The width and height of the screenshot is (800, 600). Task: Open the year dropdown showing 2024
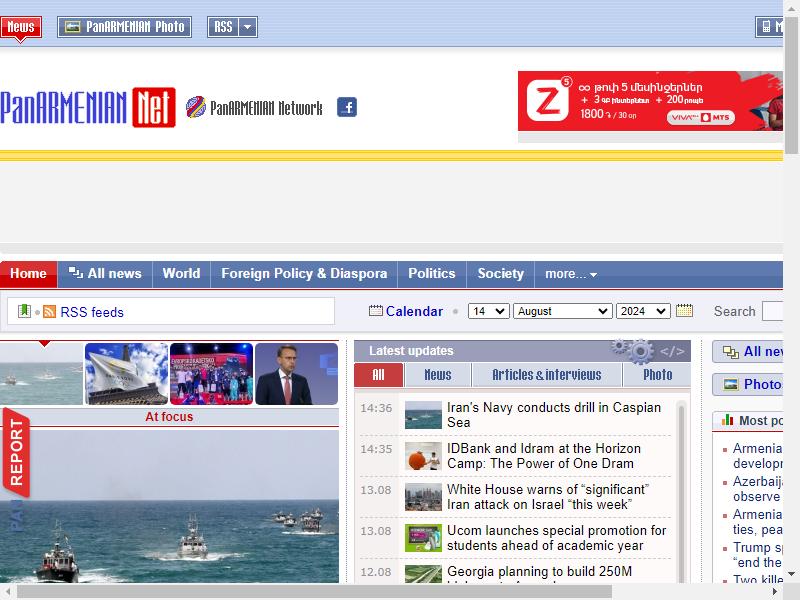click(643, 311)
